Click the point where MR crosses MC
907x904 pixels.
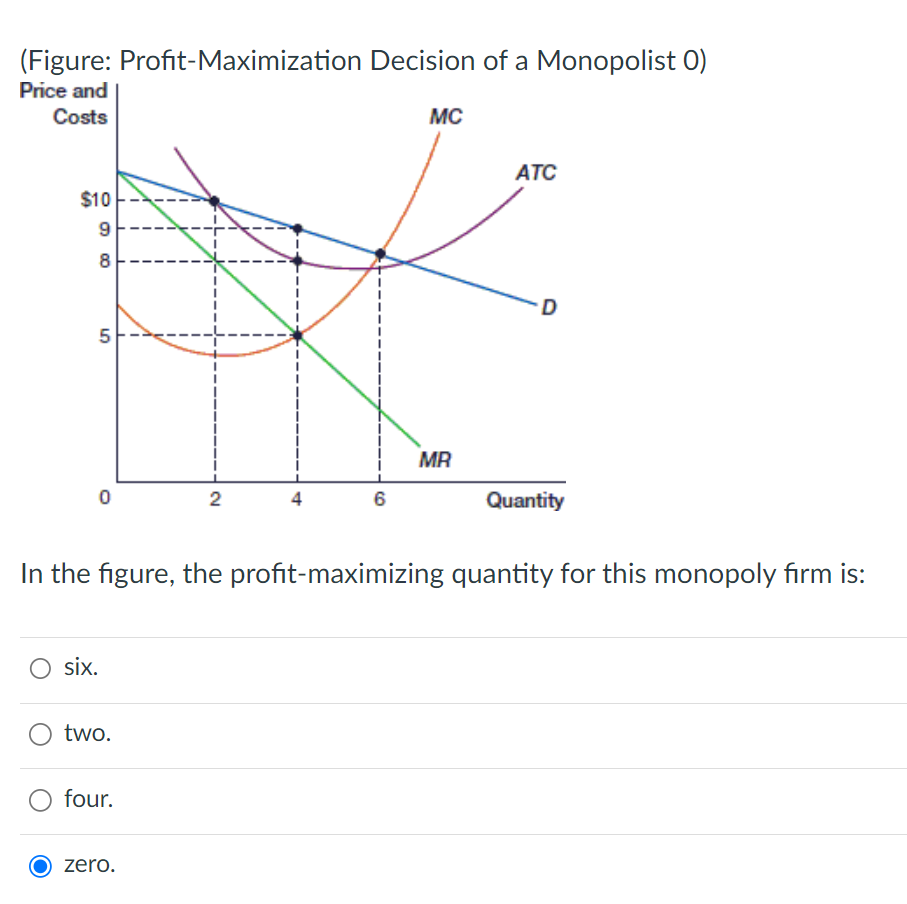pos(296,334)
